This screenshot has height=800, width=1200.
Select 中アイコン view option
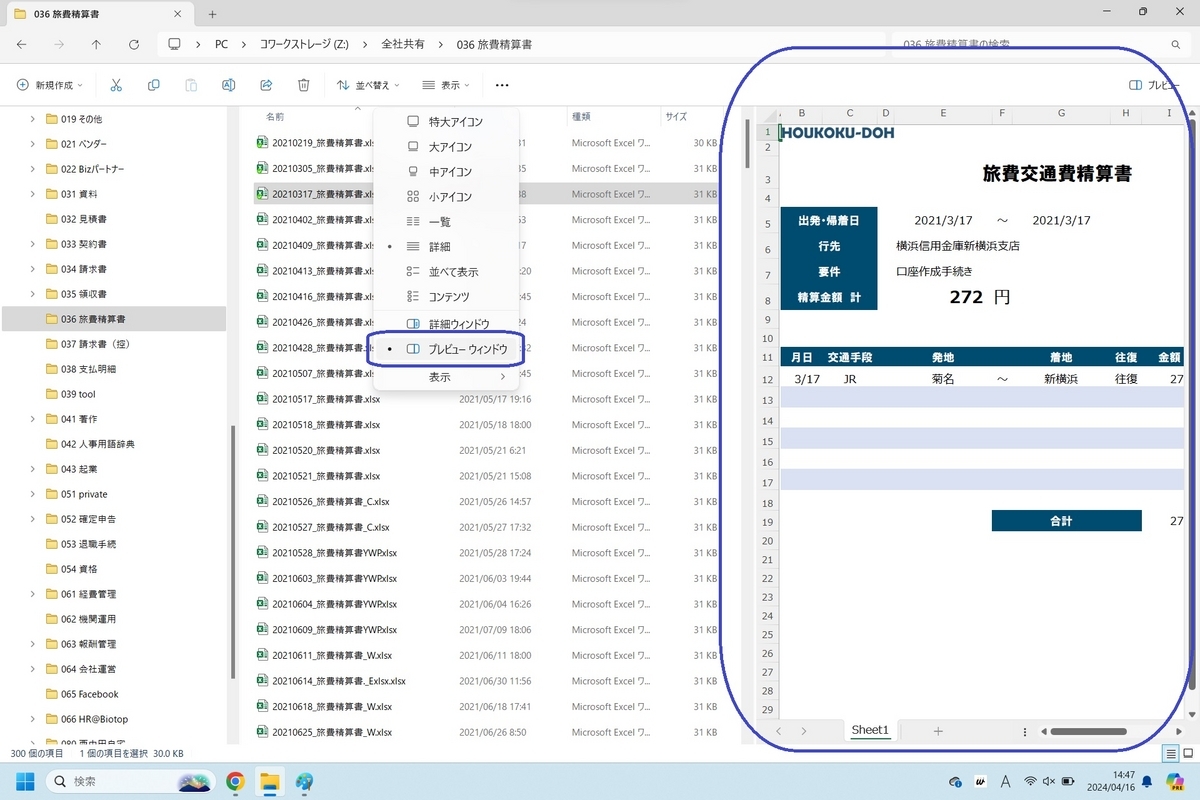coord(446,171)
